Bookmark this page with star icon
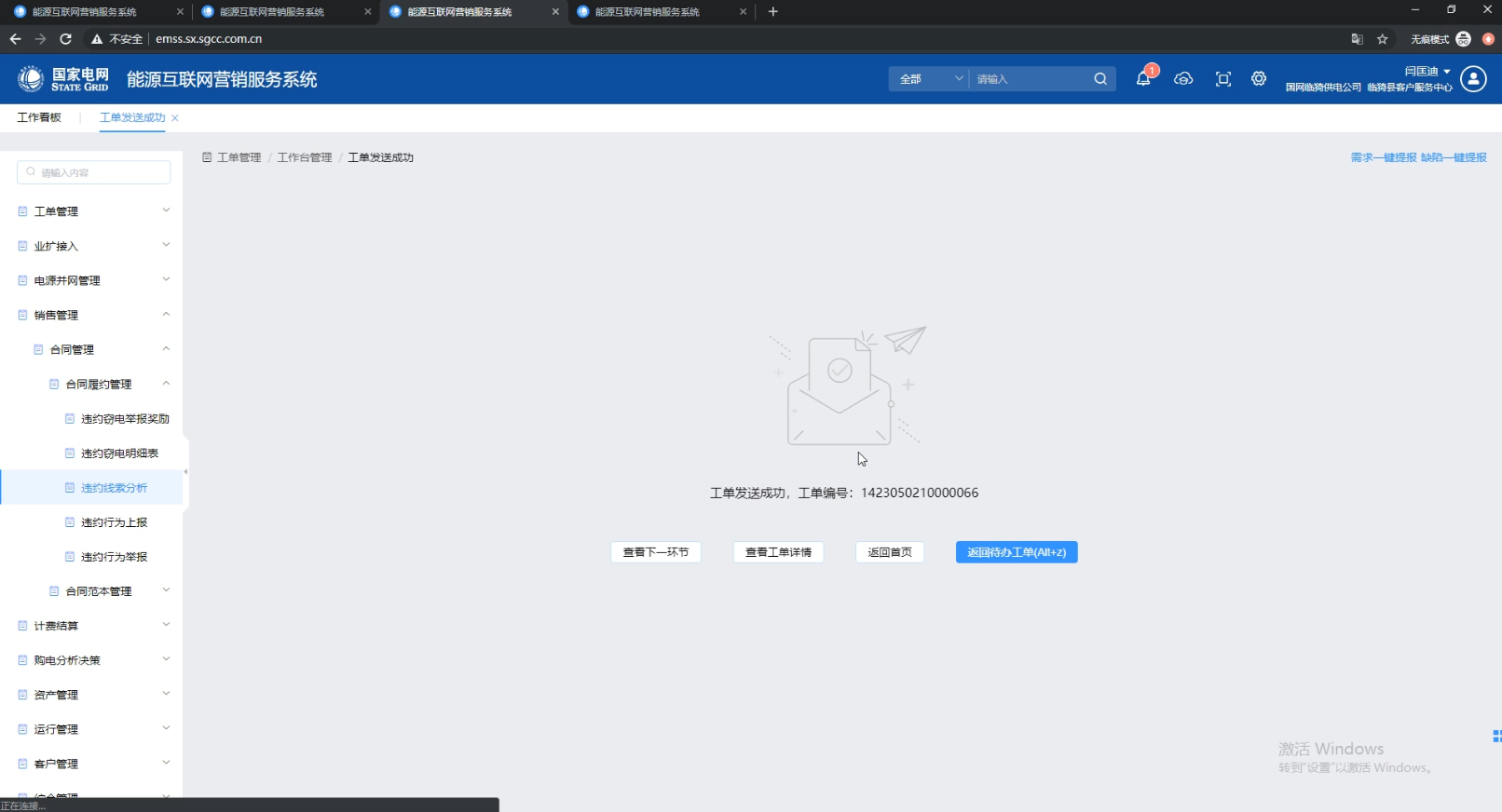Screen dimensions: 1502x812 tap(1383, 39)
